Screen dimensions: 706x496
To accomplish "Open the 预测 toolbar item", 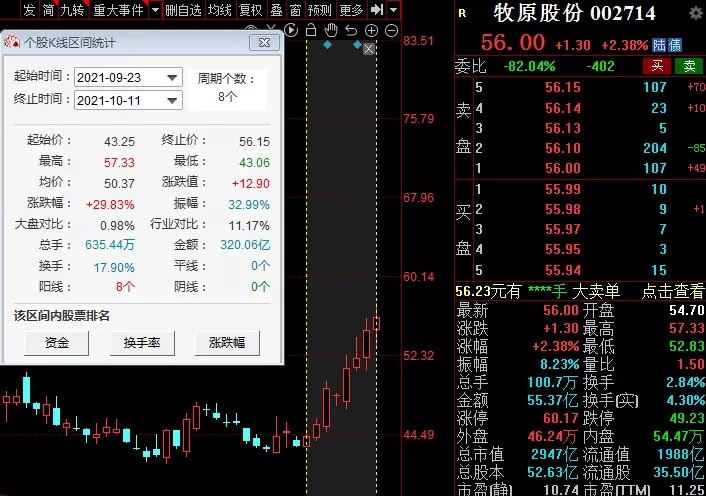I will [320, 9].
